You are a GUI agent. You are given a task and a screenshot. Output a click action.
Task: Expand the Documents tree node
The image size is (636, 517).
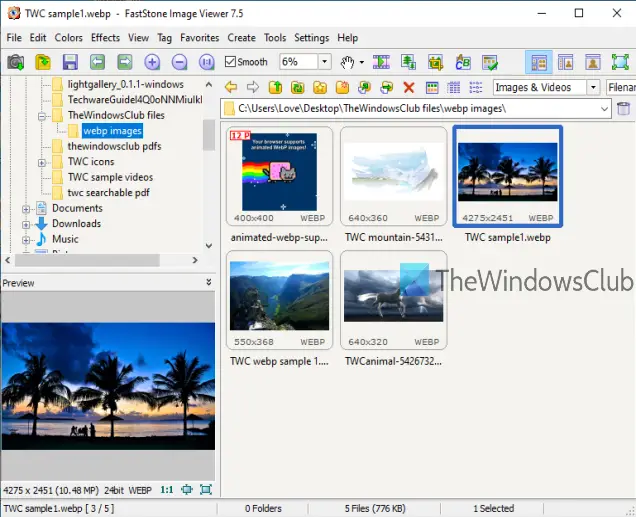click(x=26, y=209)
